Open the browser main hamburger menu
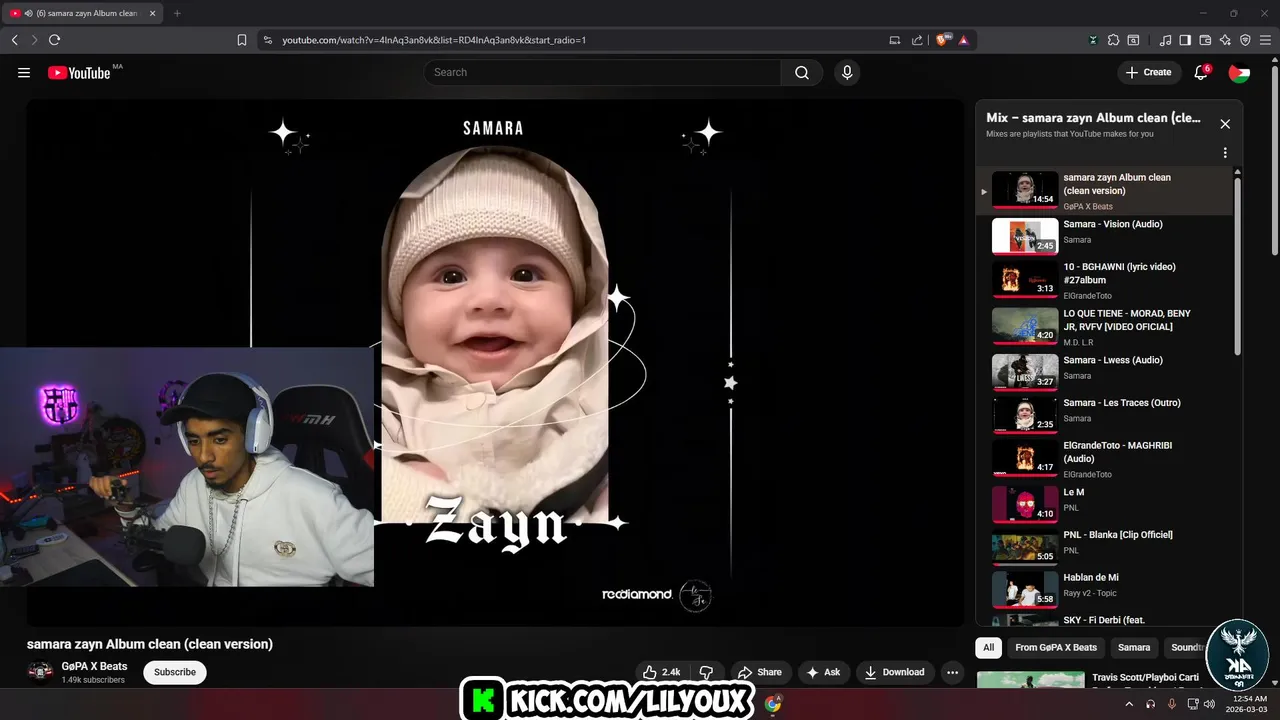The width and height of the screenshot is (1280, 720). (1265, 40)
